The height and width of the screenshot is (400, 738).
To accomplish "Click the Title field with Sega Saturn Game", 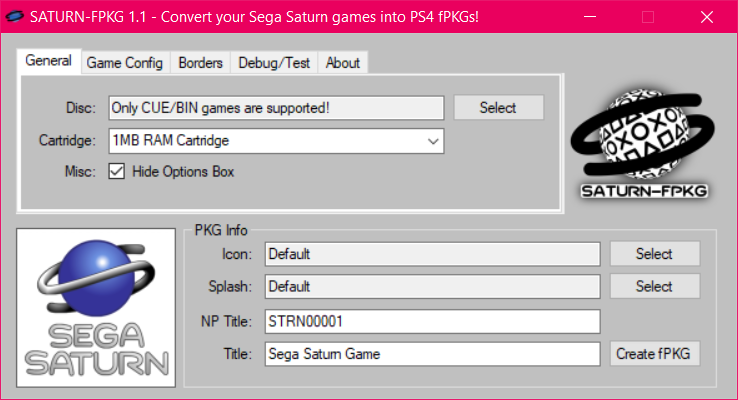I will tap(431, 353).
